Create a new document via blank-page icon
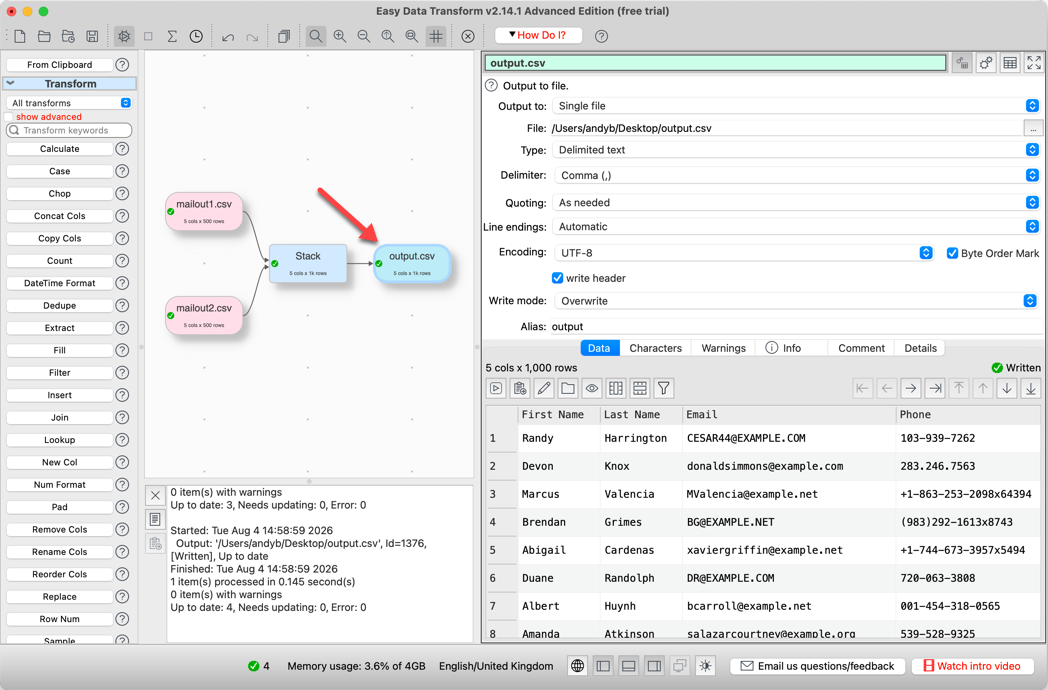This screenshot has height=690, width=1048. (x=20, y=36)
